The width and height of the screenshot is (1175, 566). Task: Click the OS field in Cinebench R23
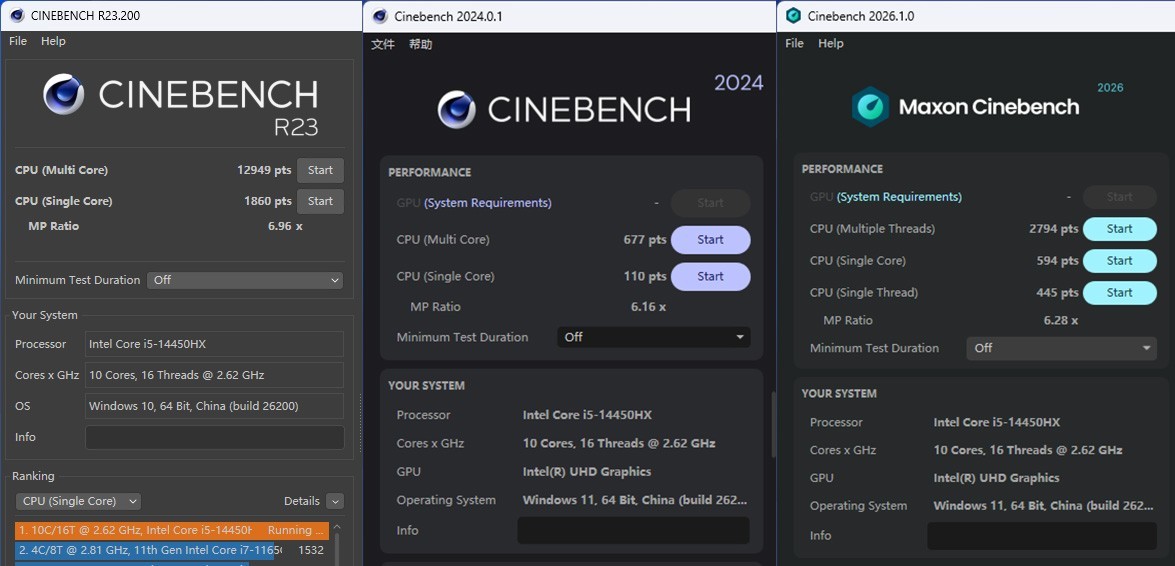(x=214, y=406)
